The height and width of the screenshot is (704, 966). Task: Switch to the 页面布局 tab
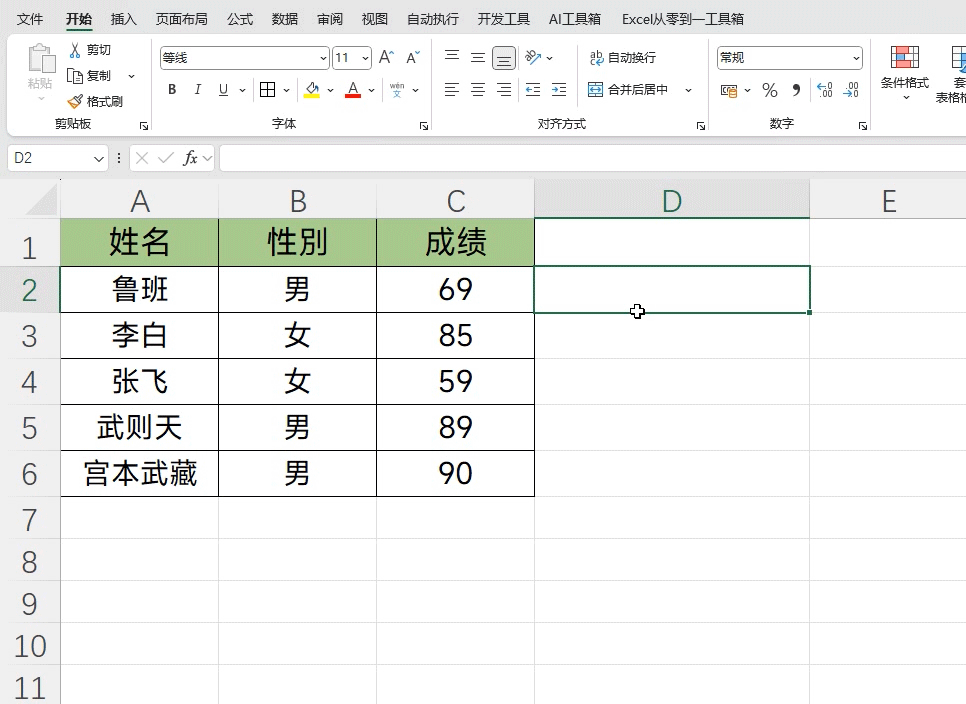(181, 19)
